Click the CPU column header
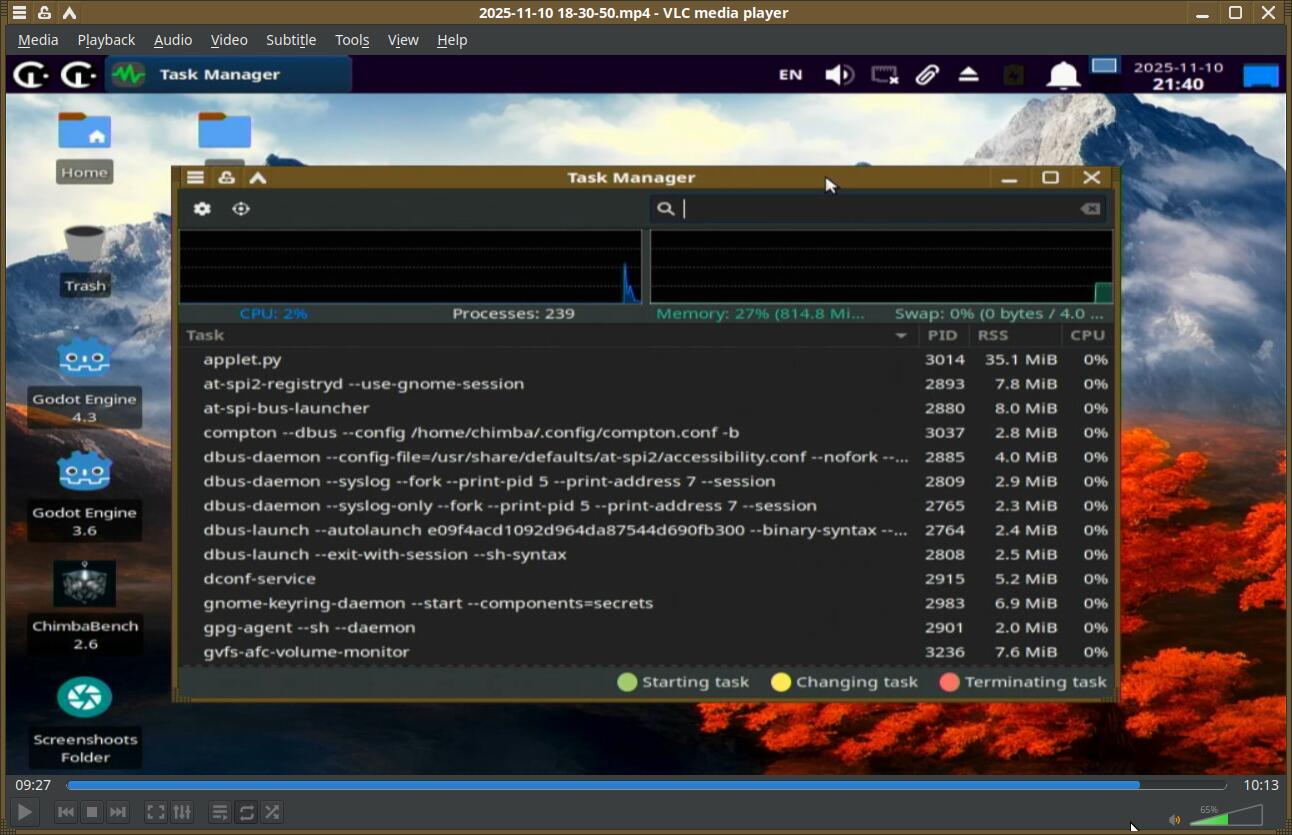The width and height of the screenshot is (1292, 835). point(1087,335)
